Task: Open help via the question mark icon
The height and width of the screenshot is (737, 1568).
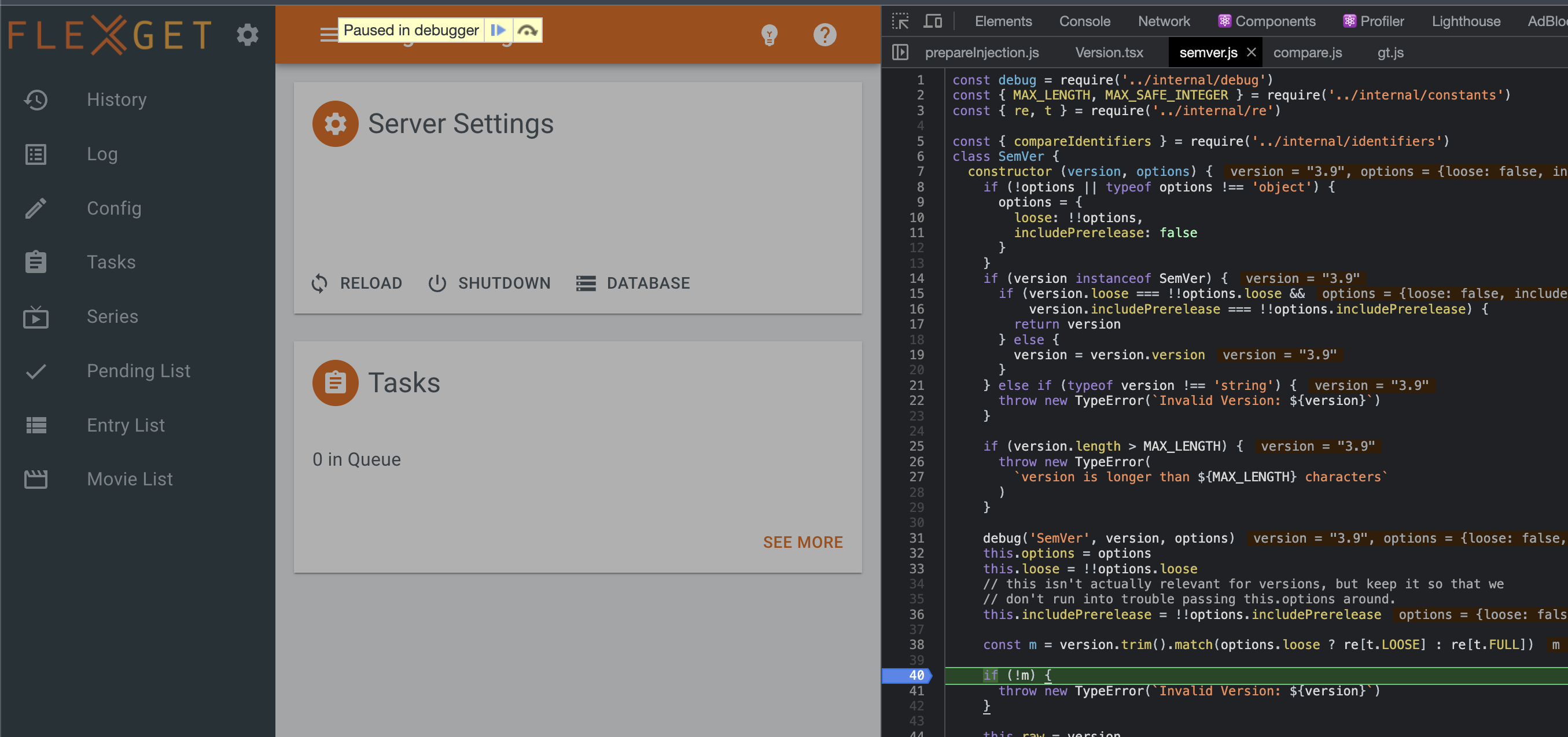Action: [825, 35]
